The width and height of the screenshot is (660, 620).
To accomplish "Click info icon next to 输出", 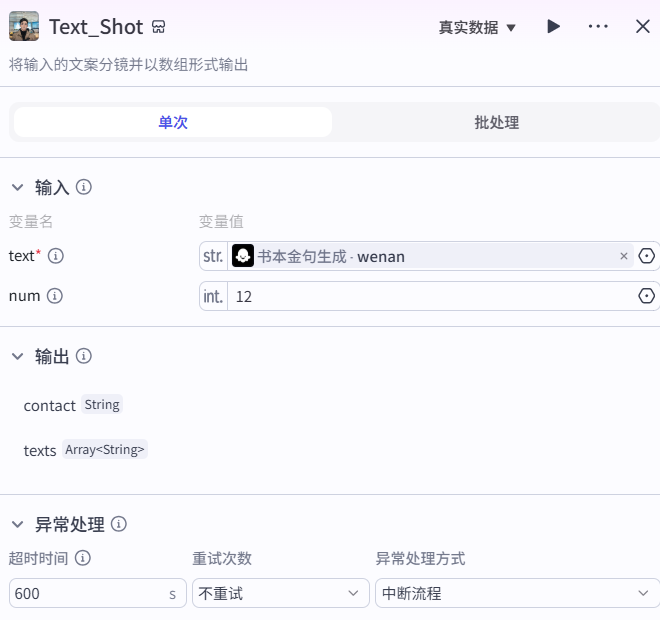I will [85, 356].
